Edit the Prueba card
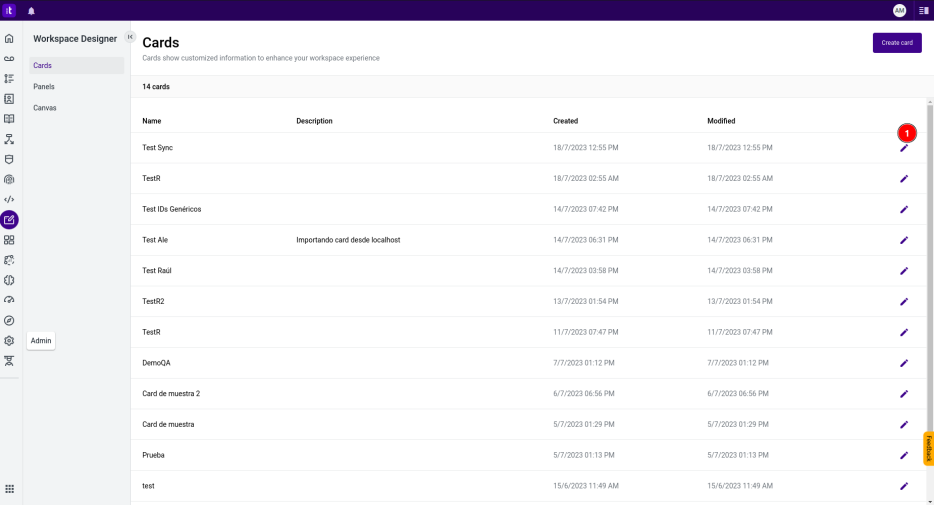 (904, 455)
